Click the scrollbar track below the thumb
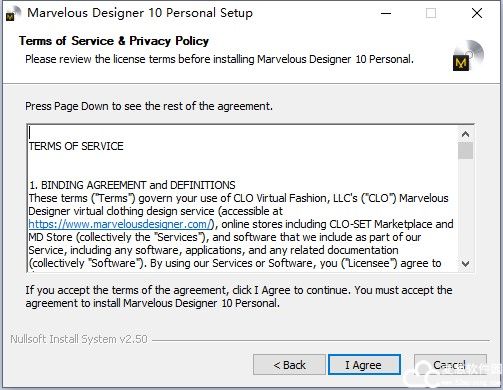Viewport: 503px width, 390px height. coord(465,208)
